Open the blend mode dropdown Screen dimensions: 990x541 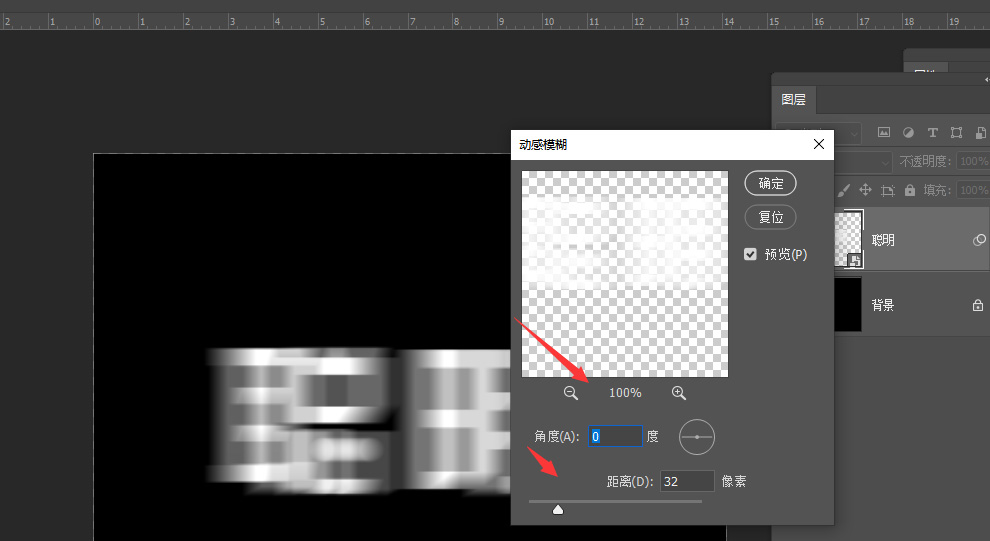(x=863, y=162)
